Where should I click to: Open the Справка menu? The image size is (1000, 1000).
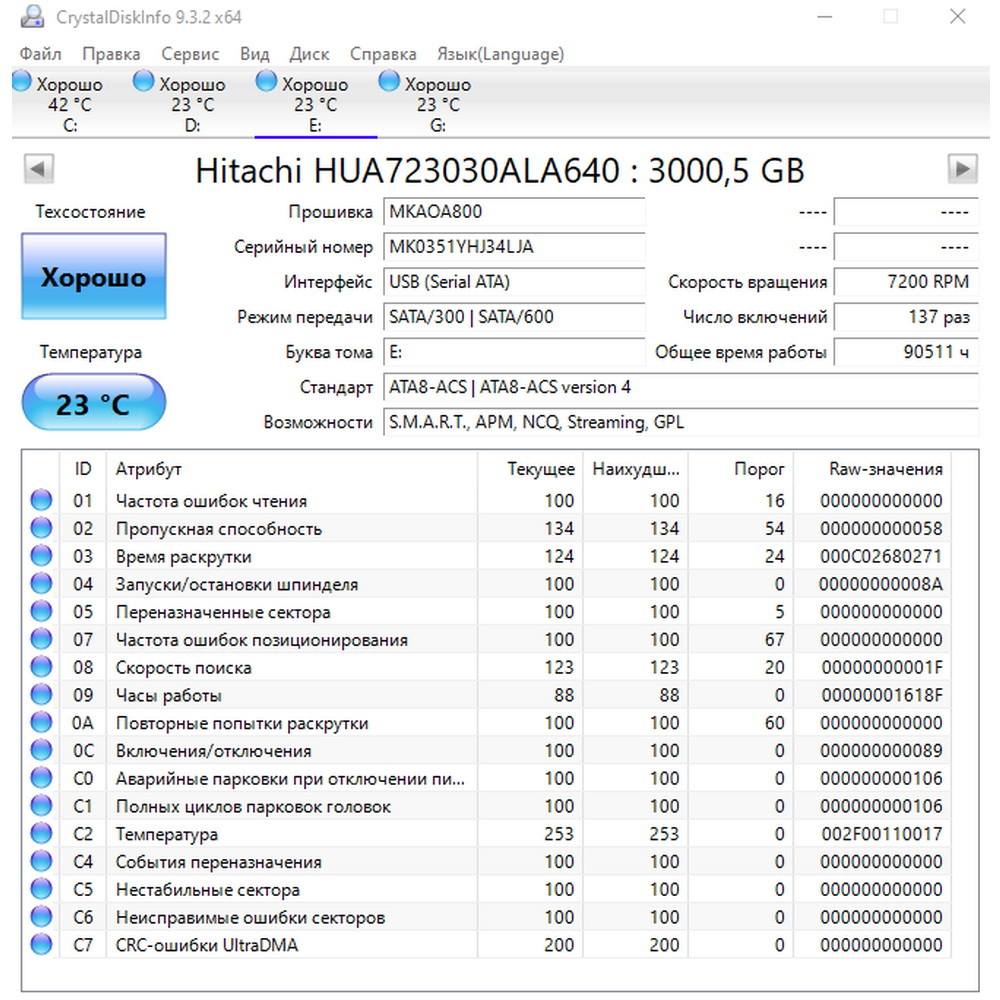[x=383, y=54]
